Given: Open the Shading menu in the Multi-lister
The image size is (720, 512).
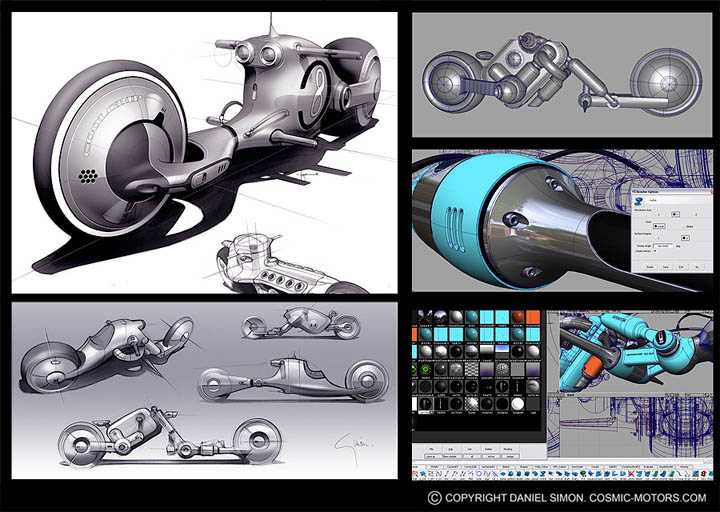Looking at the screenshot, I should (x=508, y=449).
